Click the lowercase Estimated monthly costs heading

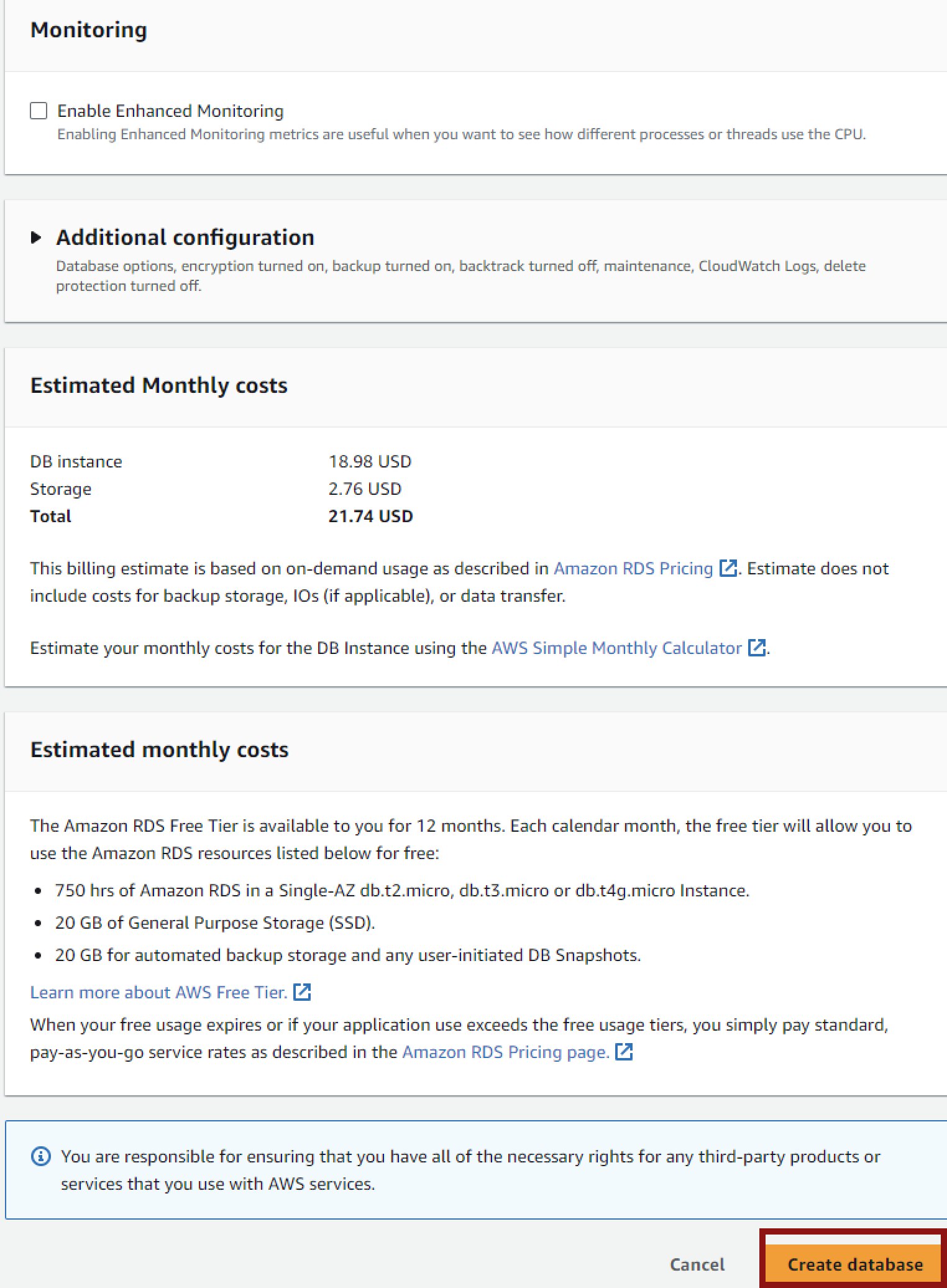pos(160,750)
